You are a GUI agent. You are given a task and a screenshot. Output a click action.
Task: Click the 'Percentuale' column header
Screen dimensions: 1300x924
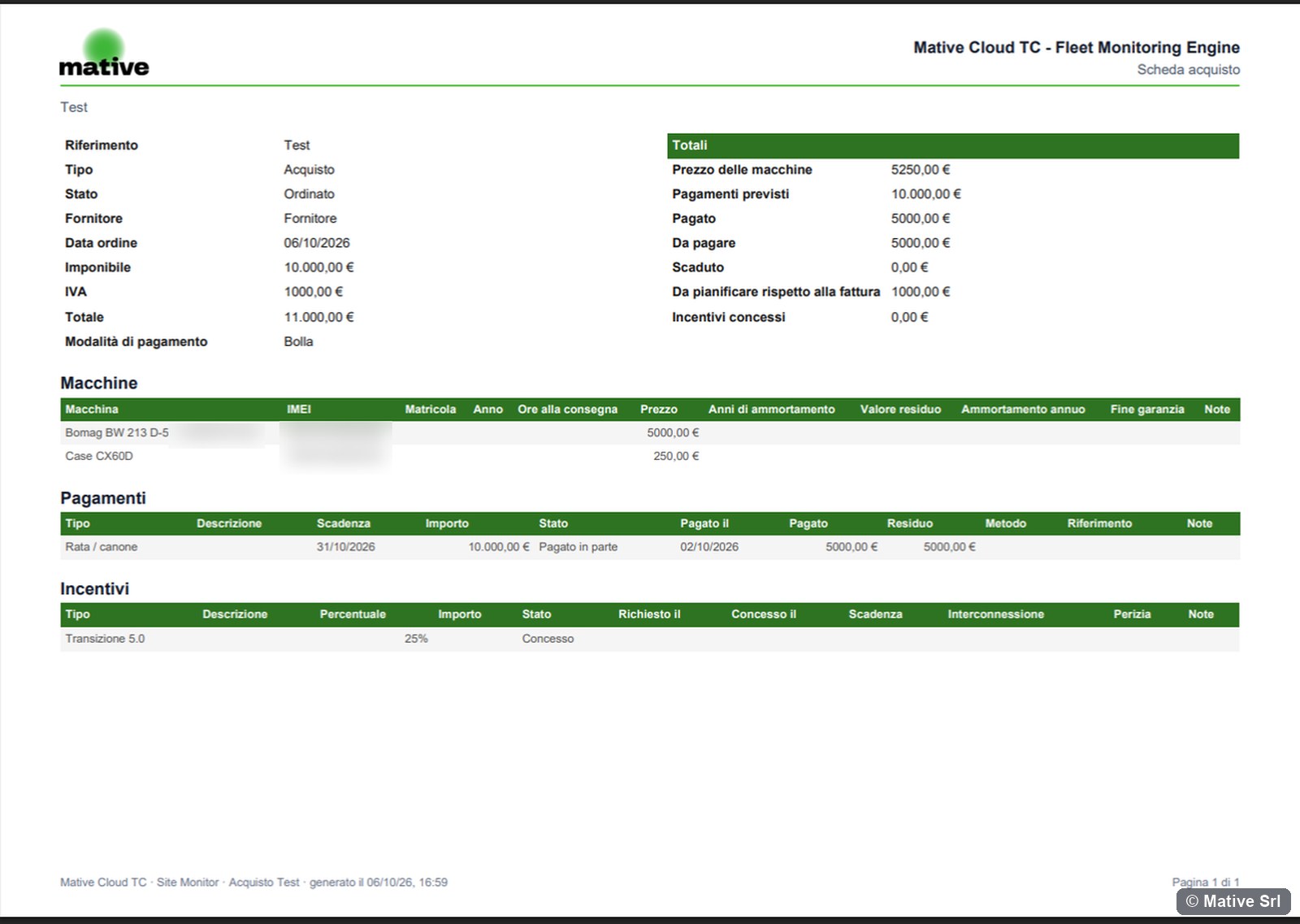point(353,615)
